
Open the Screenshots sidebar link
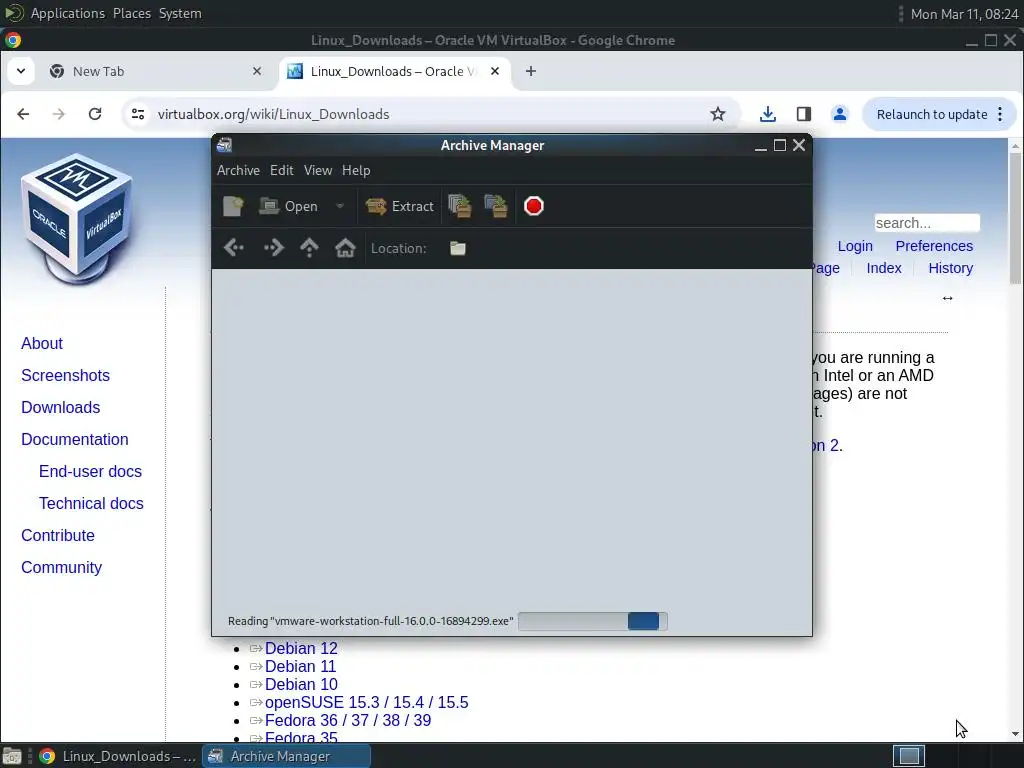[x=65, y=376]
